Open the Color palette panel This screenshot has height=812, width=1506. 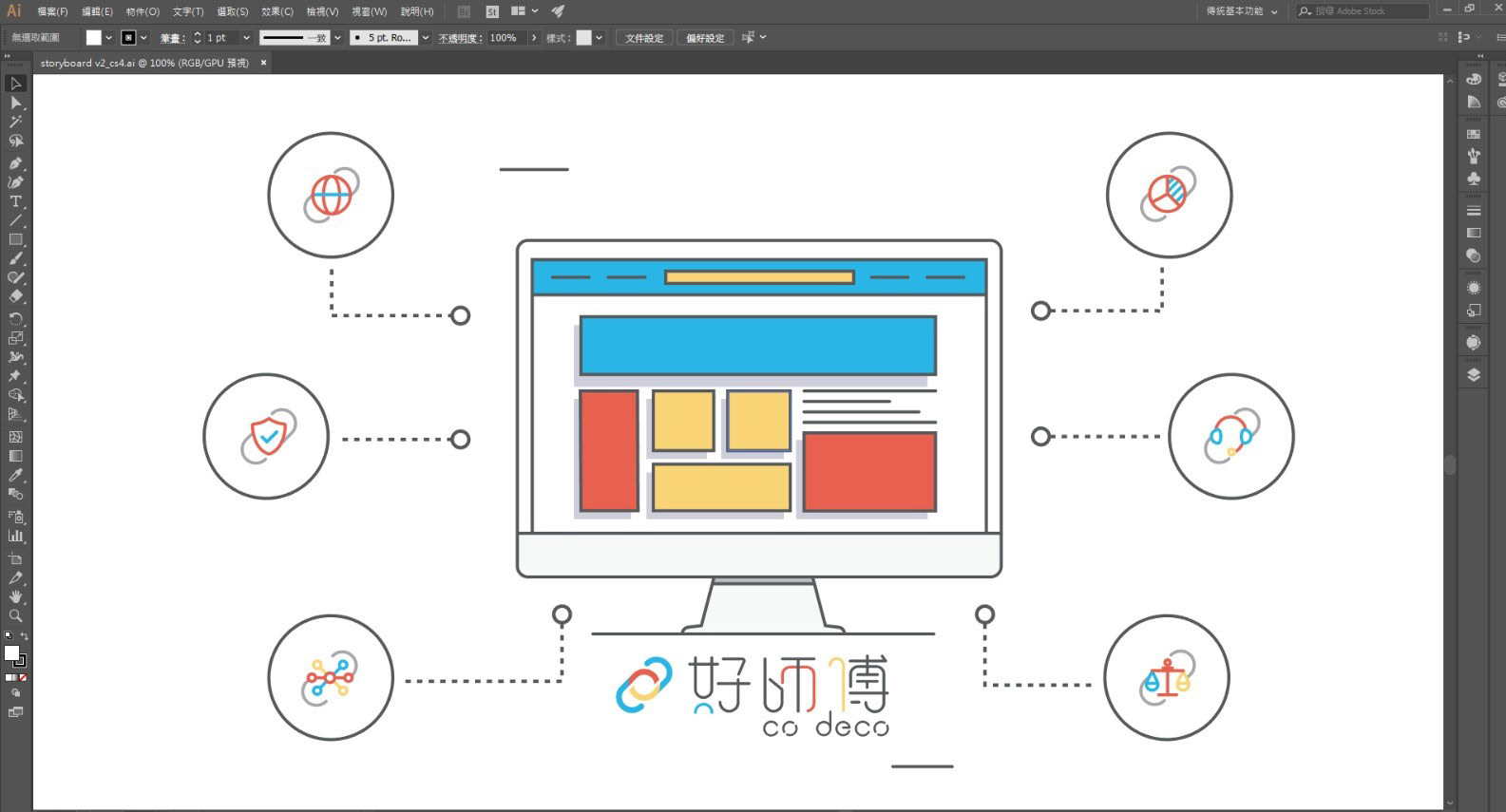click(x=1474, y=79)
